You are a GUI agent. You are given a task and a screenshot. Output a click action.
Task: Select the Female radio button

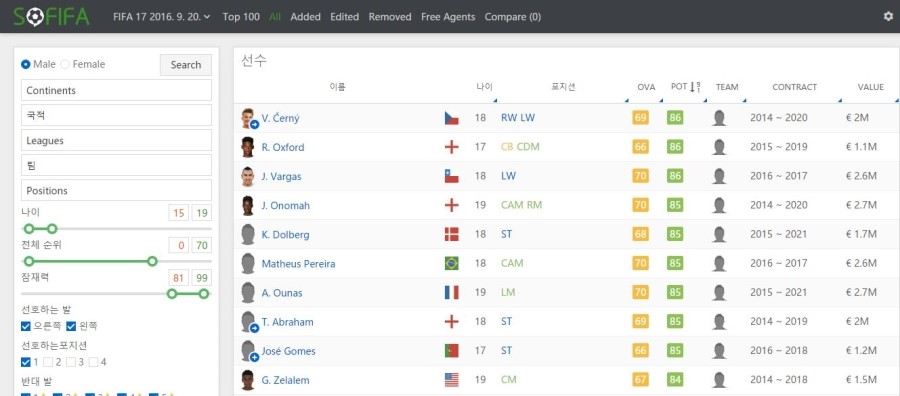pos(65,64)
